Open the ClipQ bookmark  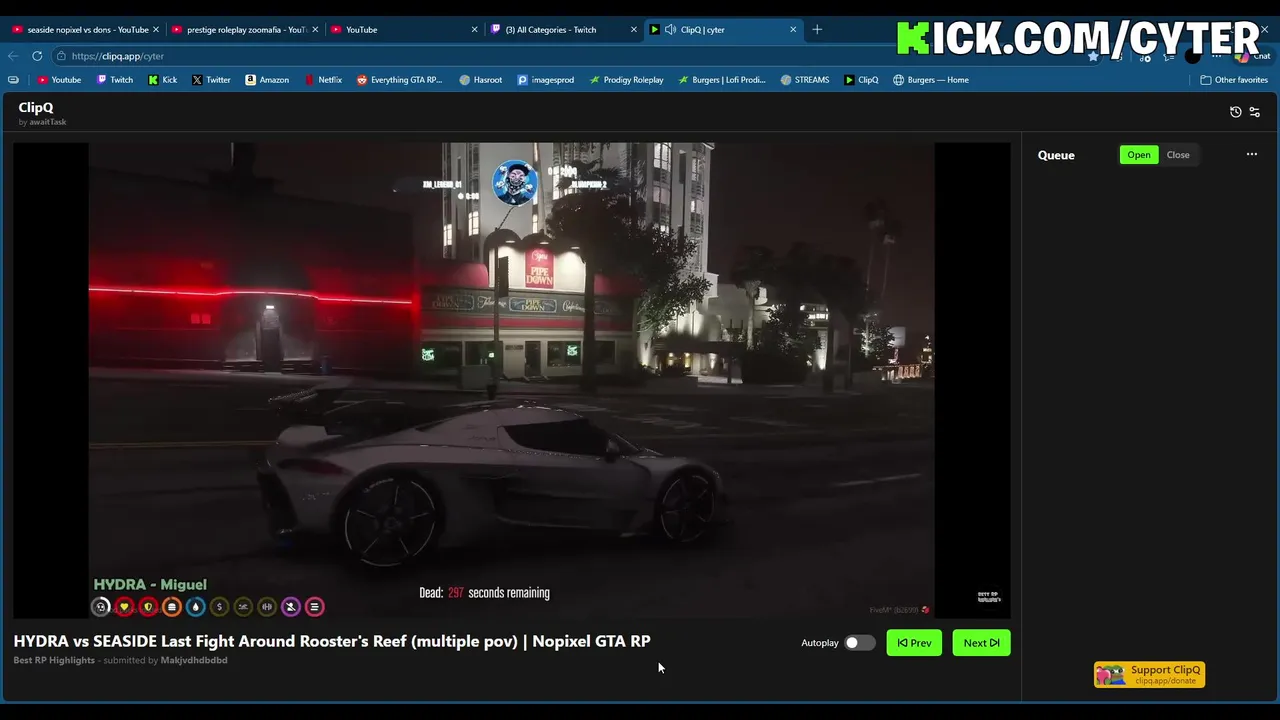click(861, 80)
